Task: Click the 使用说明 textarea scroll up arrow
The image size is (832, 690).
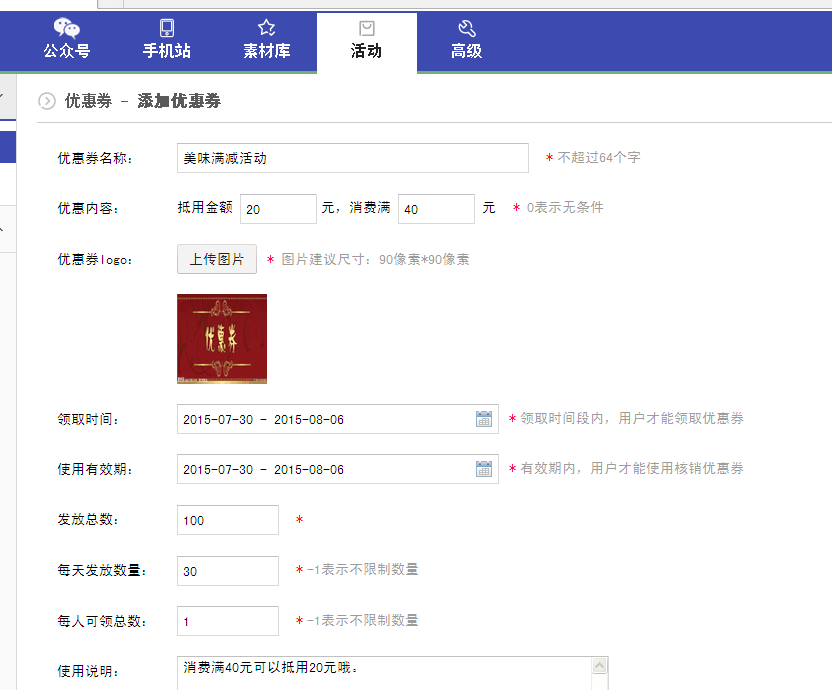Action: 599,666
